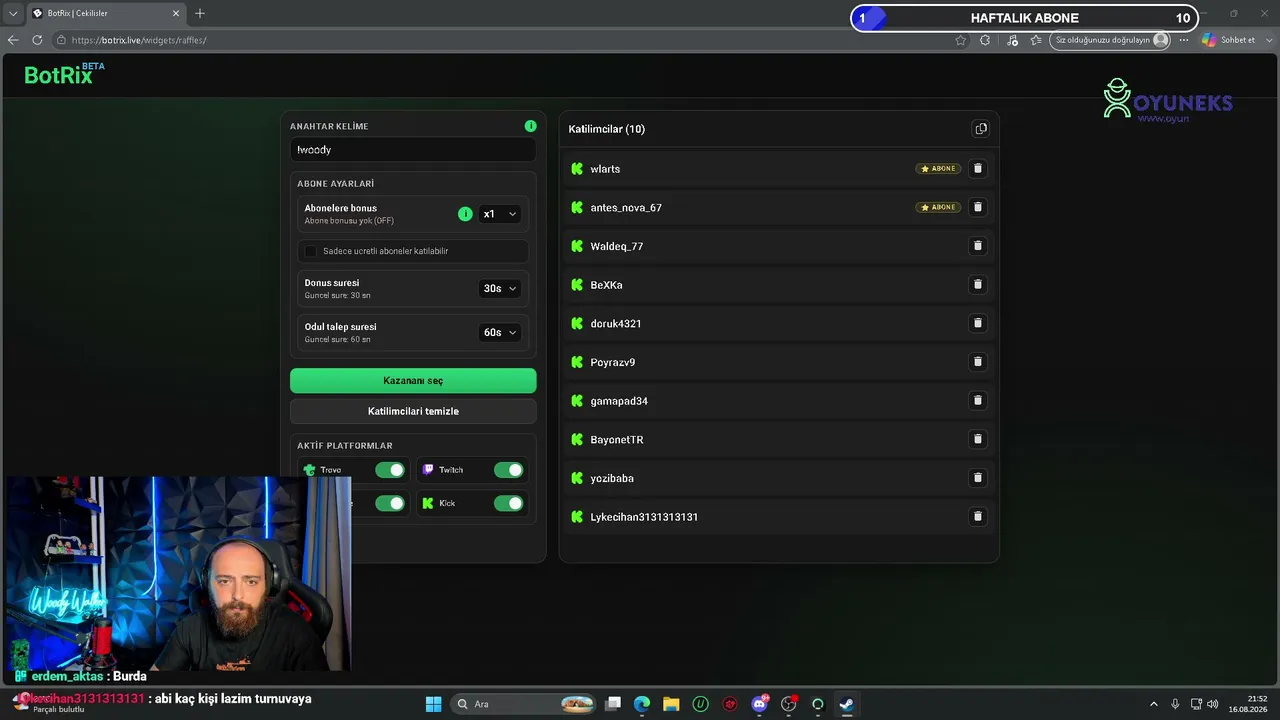Reload the page with refresh icon
Screen dimensions: 1280x720
click(37, 40)
